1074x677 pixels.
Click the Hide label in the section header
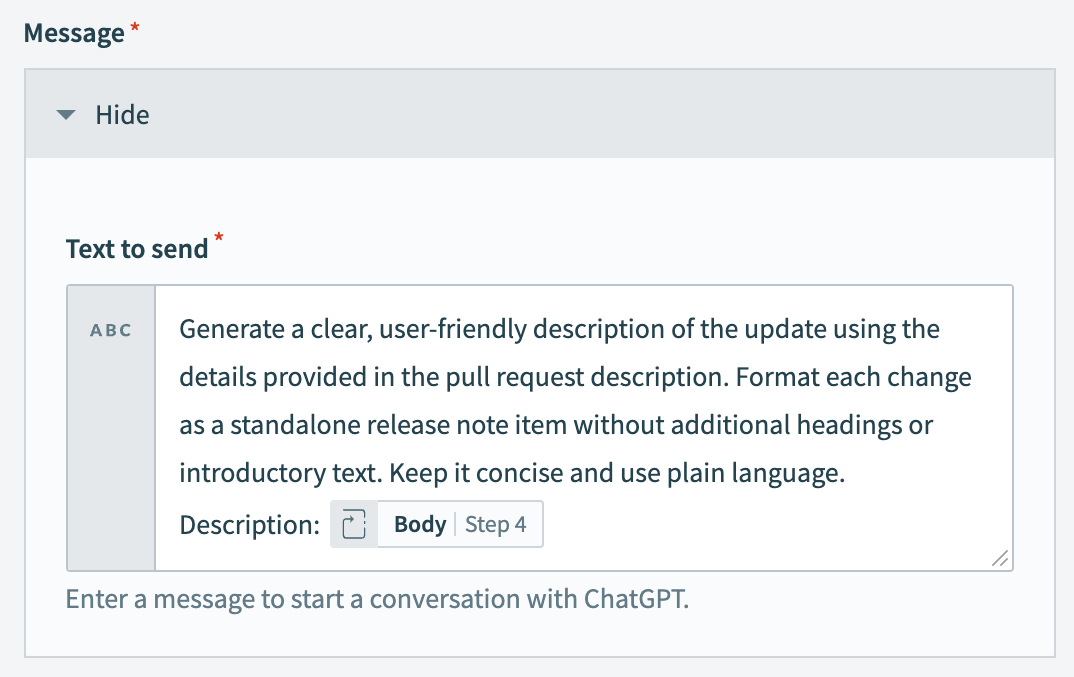click(122, 115)
